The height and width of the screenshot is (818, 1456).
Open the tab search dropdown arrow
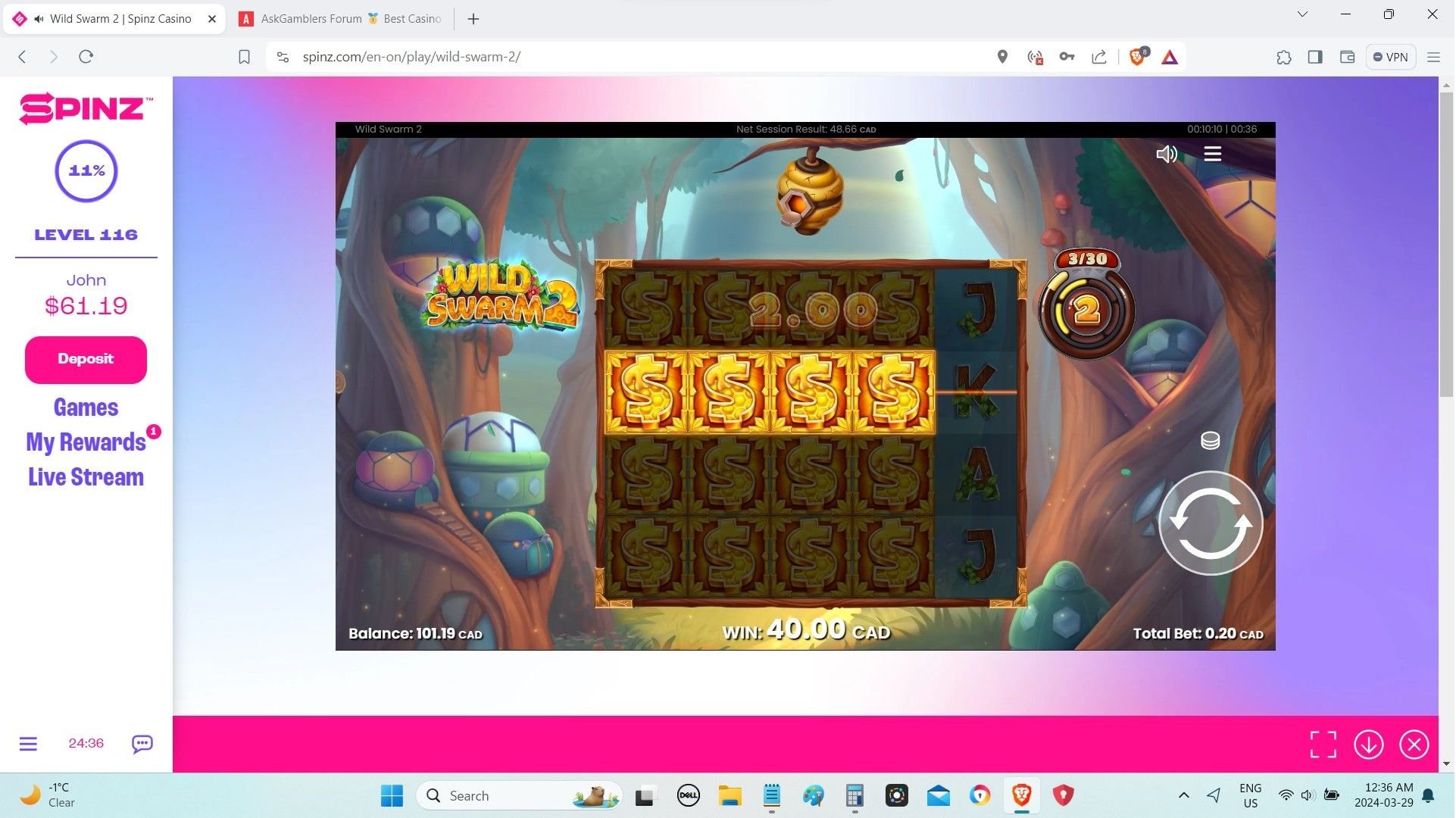pyautogui.click(x=1301, y=14)
